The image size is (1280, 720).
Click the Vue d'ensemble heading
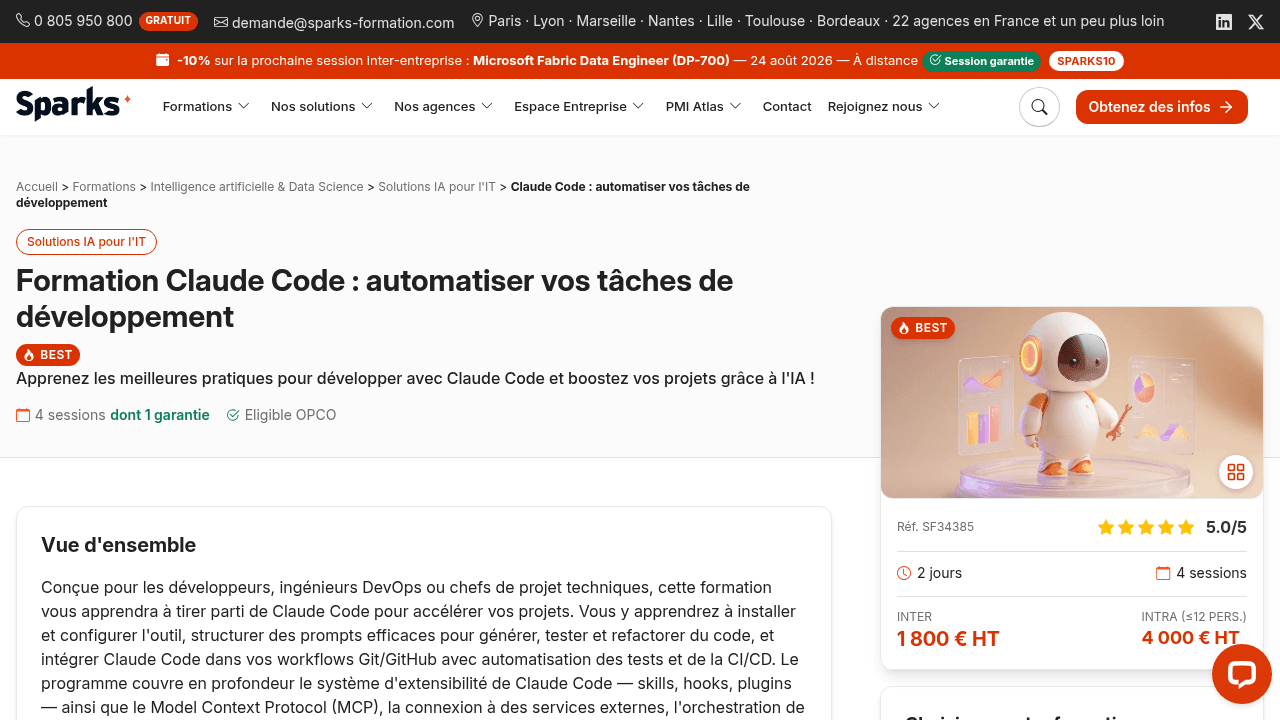[118, 545]
